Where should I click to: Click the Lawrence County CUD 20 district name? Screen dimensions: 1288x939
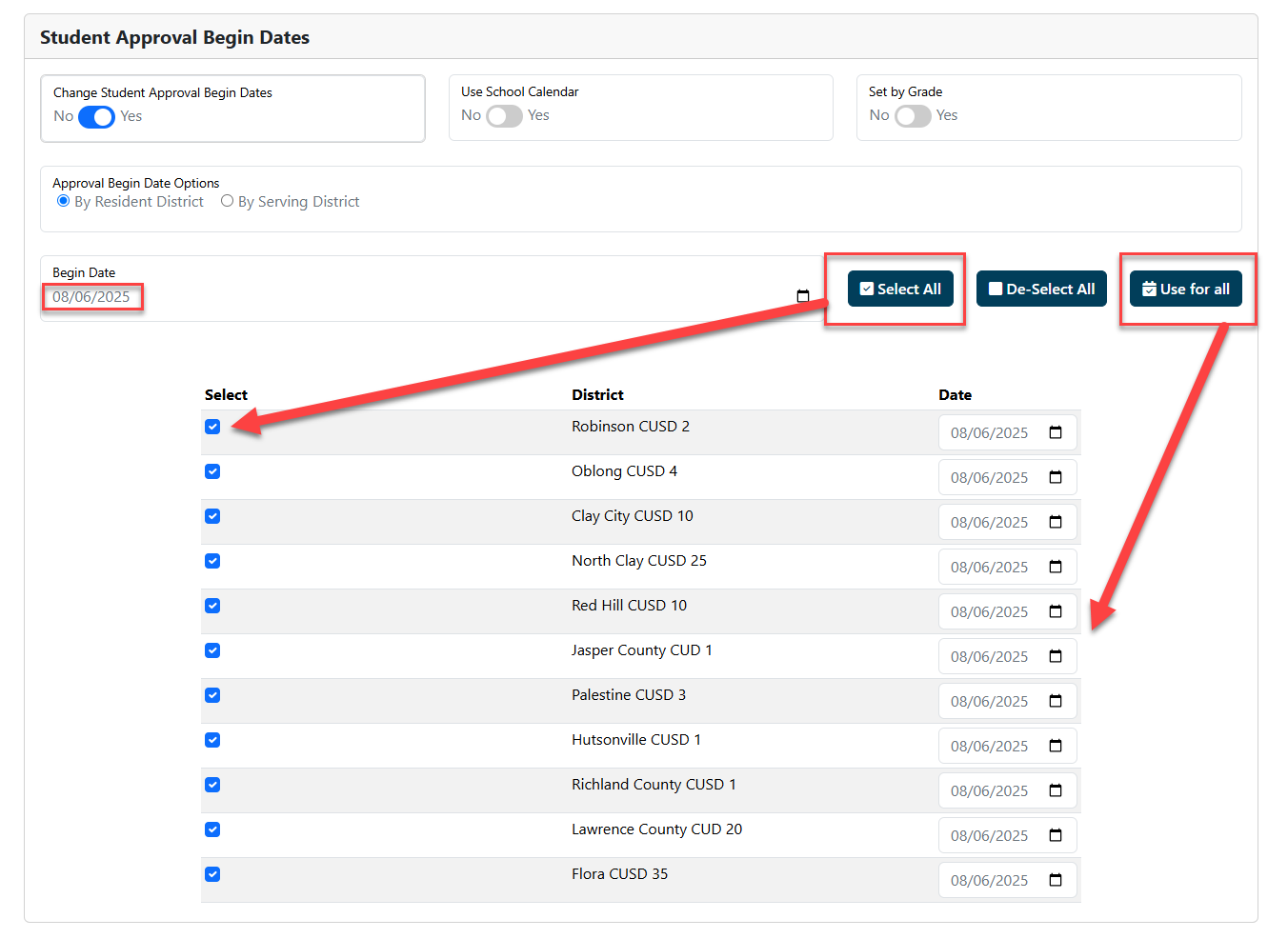click(x=656, y=829)
